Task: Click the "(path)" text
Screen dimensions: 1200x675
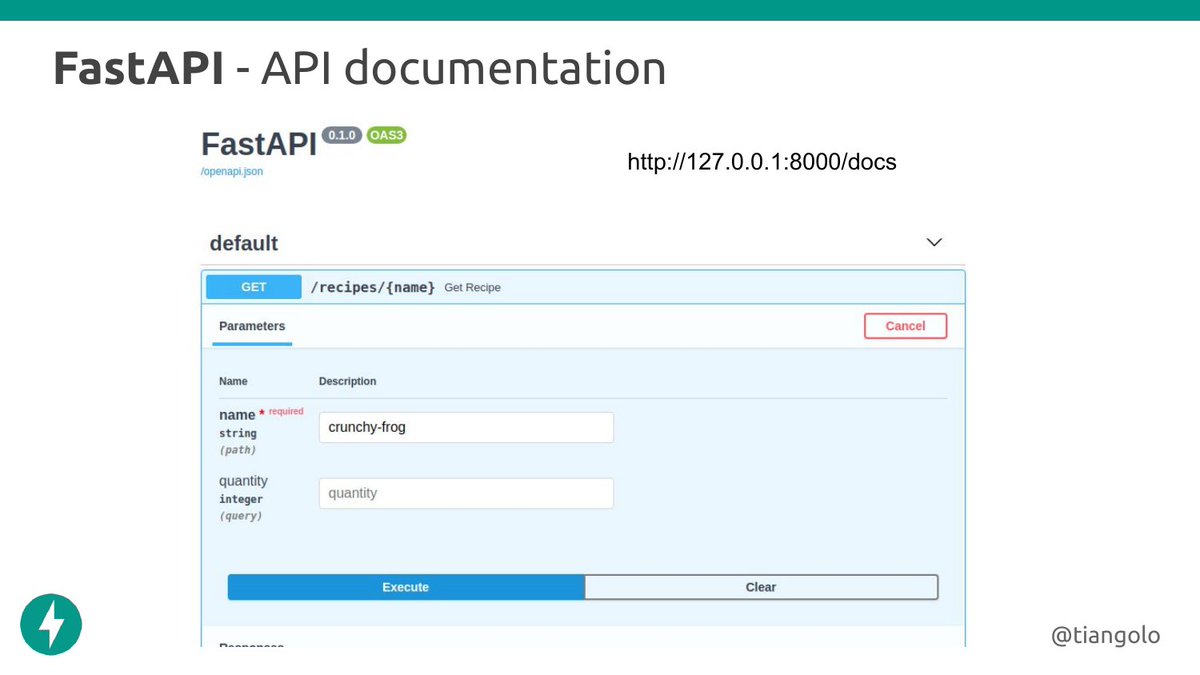Action: pyautogui.click(x=238, y=450)
